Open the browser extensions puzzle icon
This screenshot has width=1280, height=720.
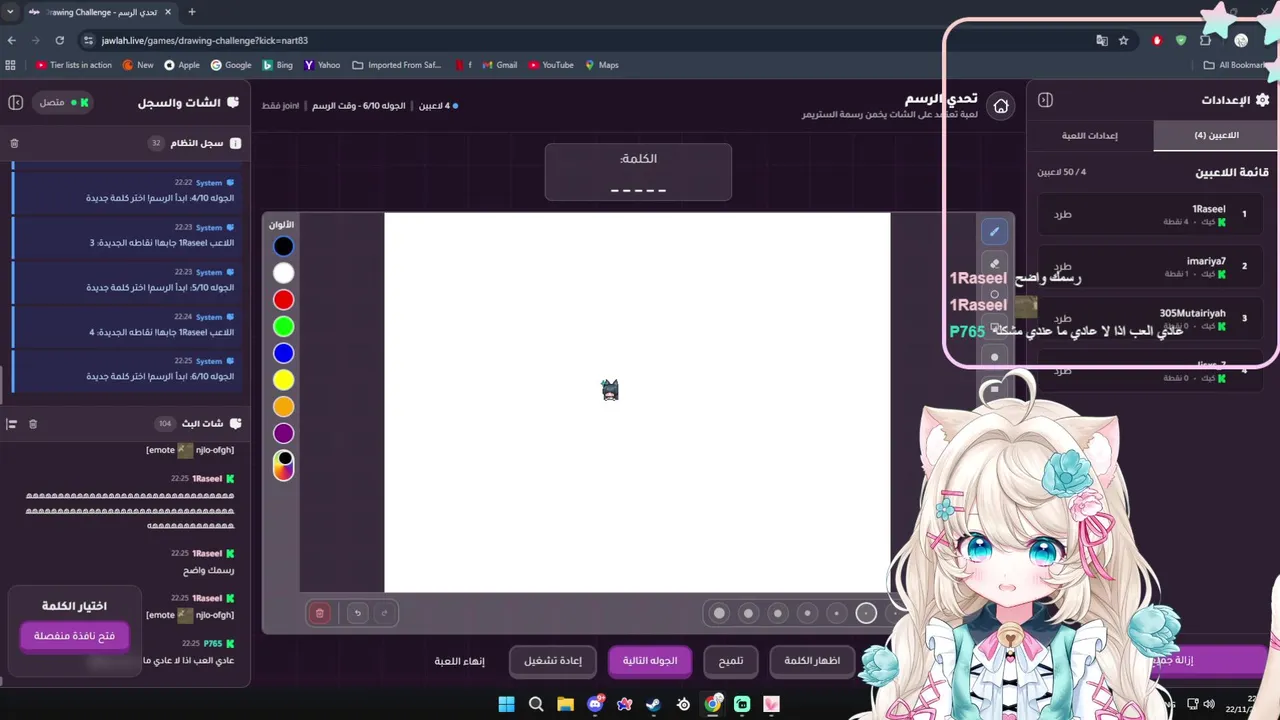(1205, 40)
